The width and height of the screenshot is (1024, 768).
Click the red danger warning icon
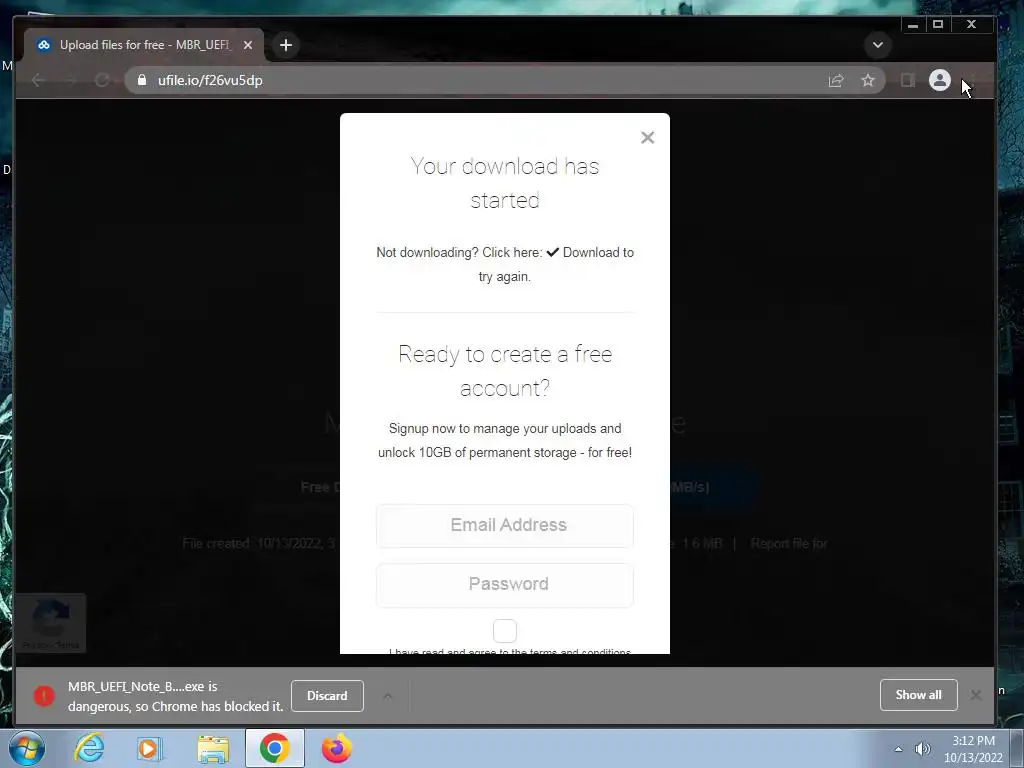[44, 696]
